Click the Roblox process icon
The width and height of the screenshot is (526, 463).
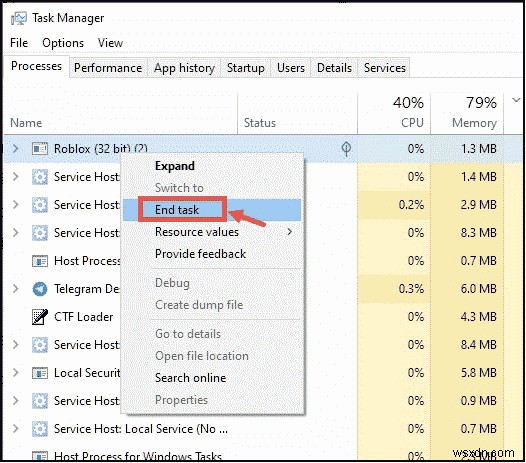[40, 149]
